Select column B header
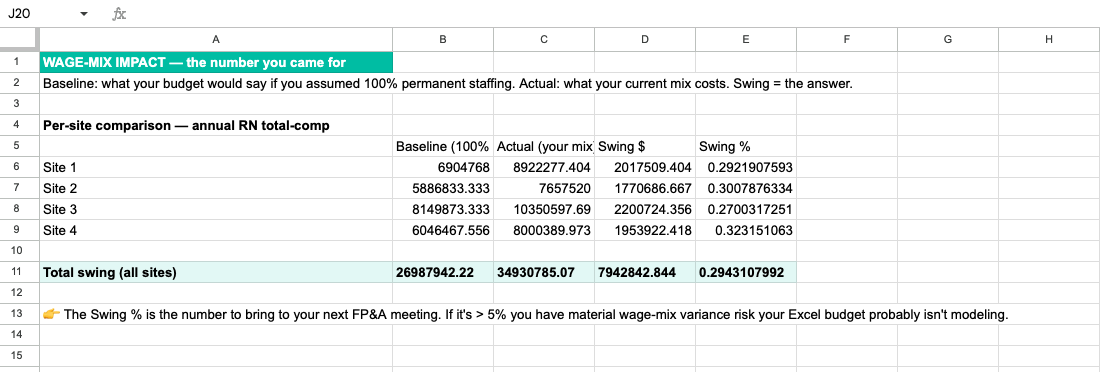1100x372 pixels. tap(443, 40)
